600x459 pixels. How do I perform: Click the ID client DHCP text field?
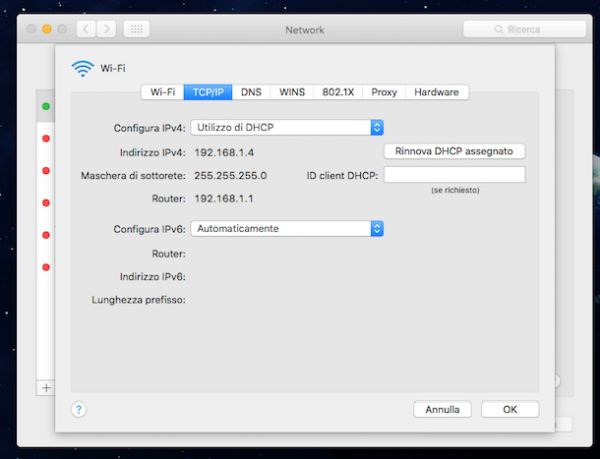pos(454,175)
